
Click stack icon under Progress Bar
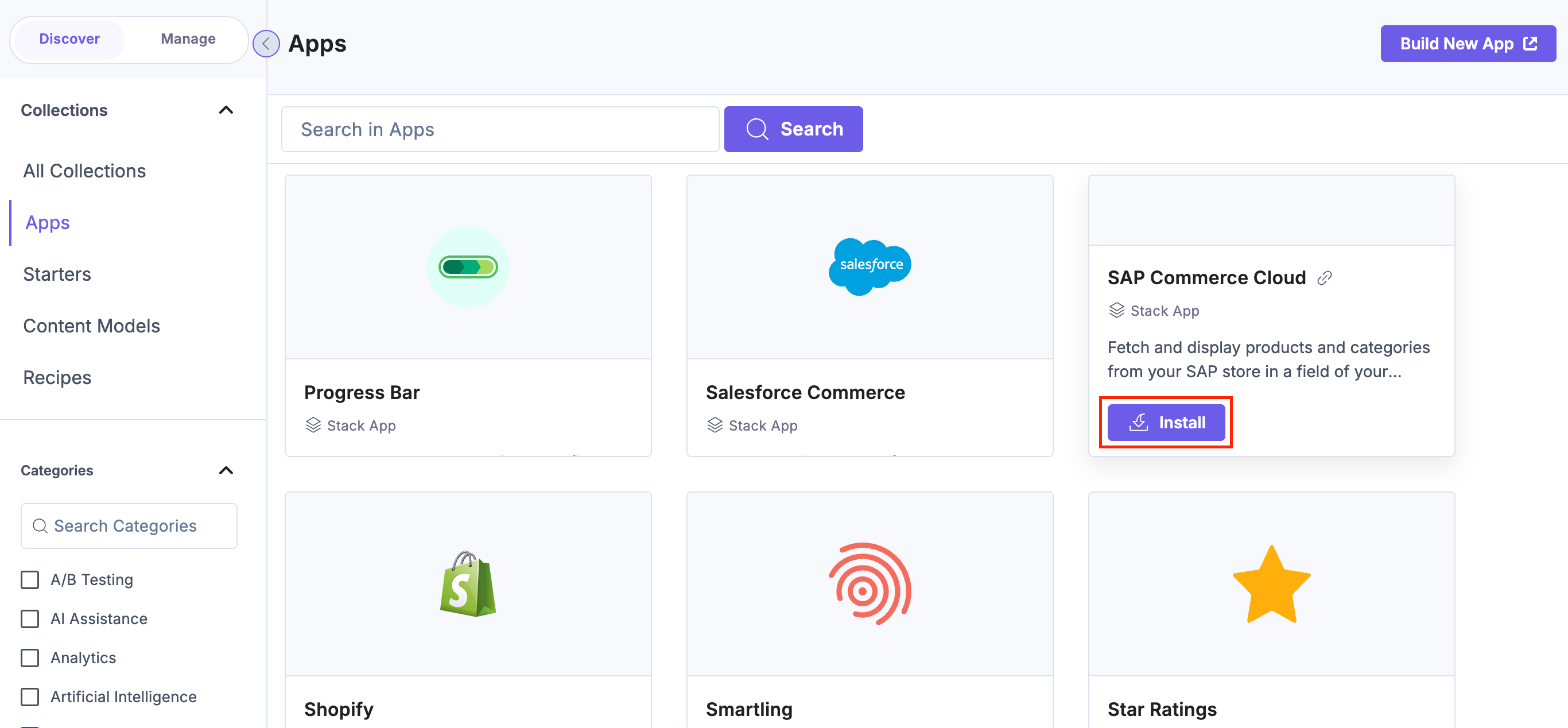pyautogui.click(x=313, y=425)
